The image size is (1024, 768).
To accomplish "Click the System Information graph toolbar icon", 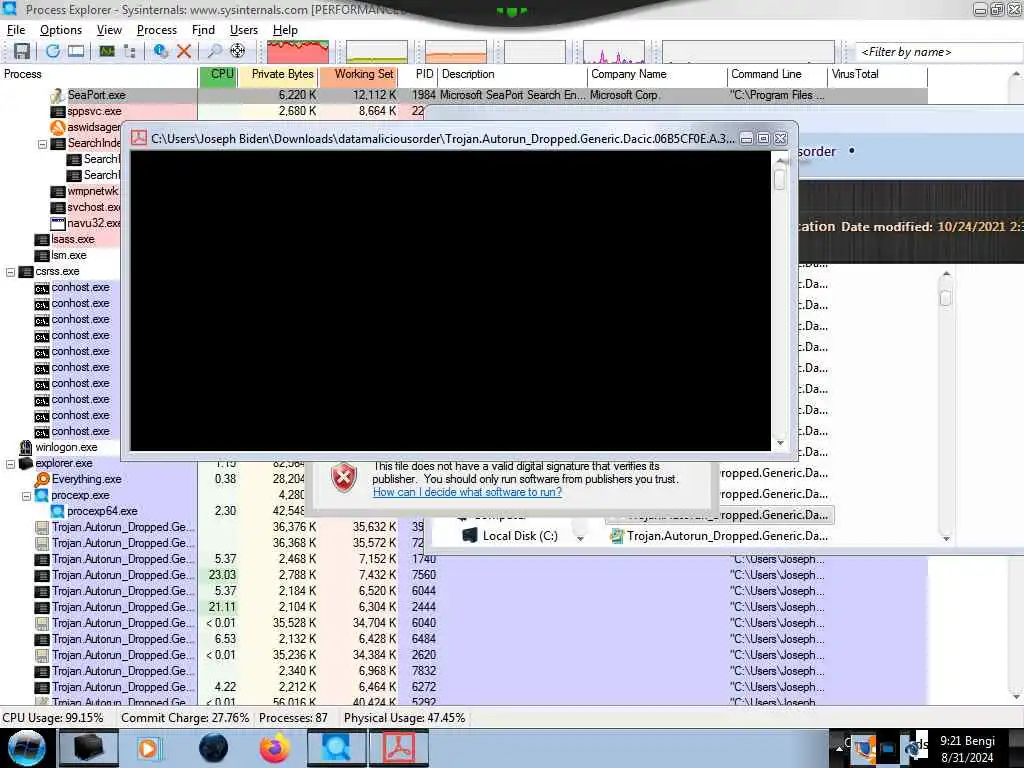I will coord(107,51).
